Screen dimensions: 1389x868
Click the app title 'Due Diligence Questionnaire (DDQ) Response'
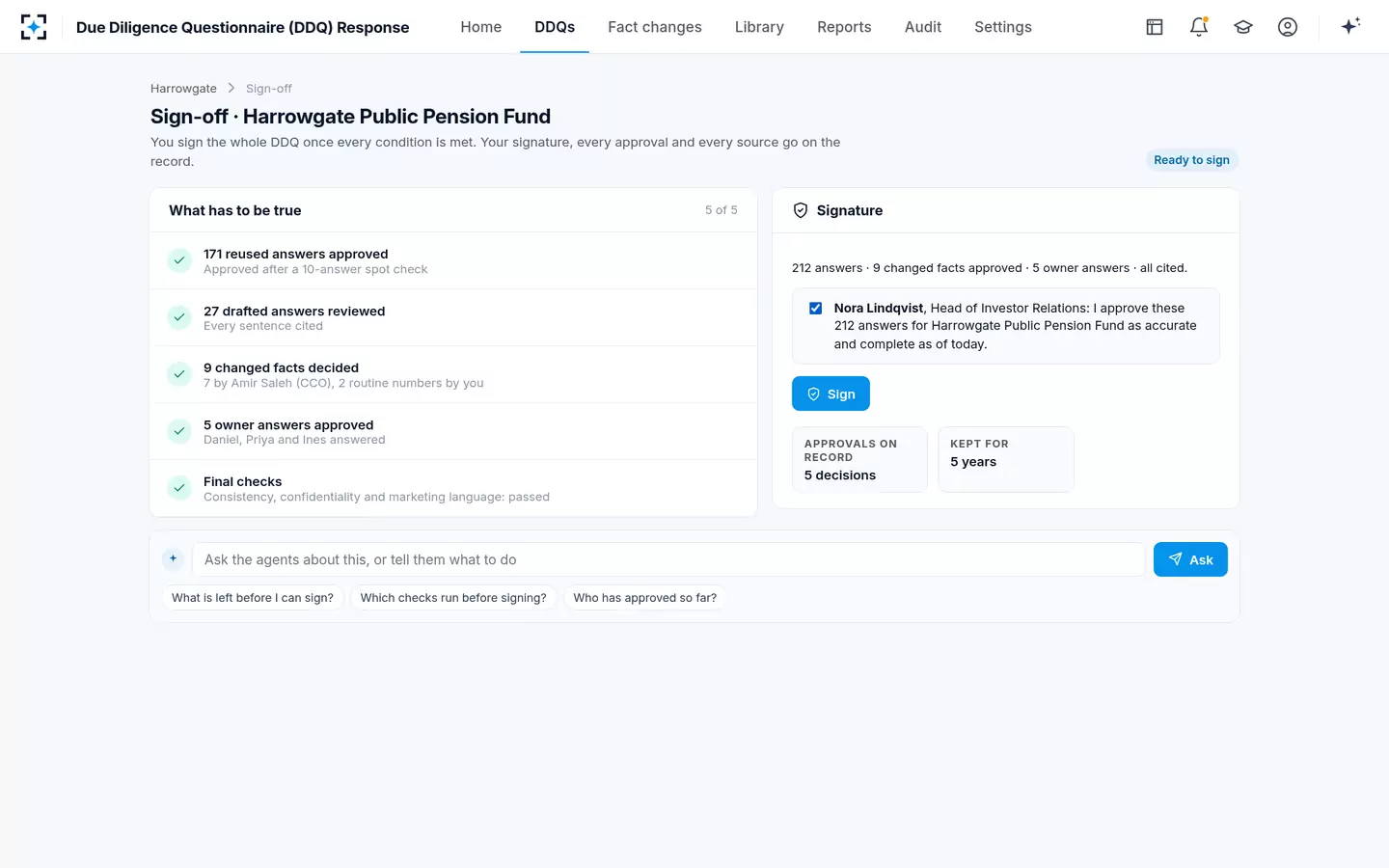(243, 27)
